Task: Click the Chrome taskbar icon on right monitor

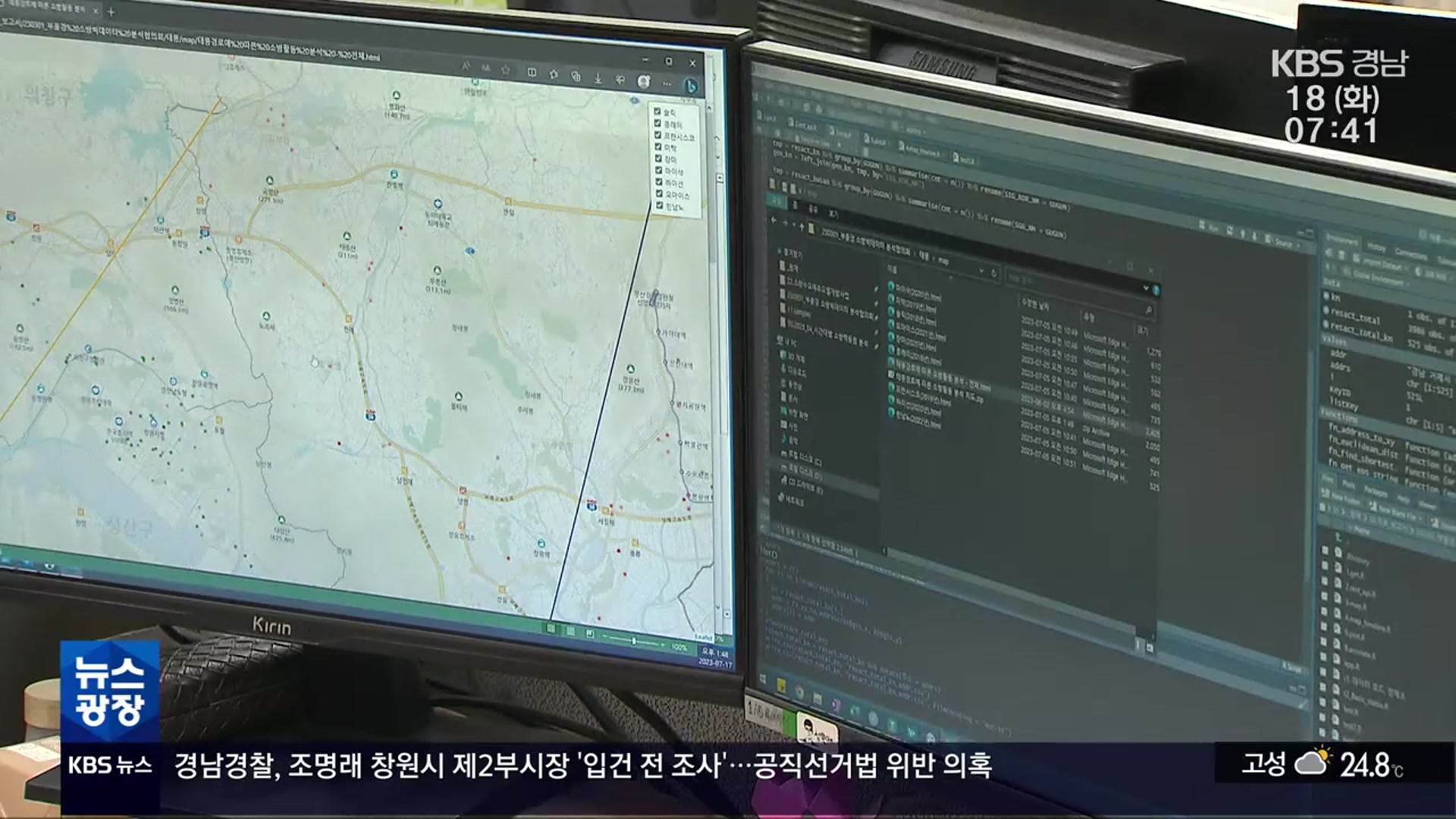Action: [799, 691]
